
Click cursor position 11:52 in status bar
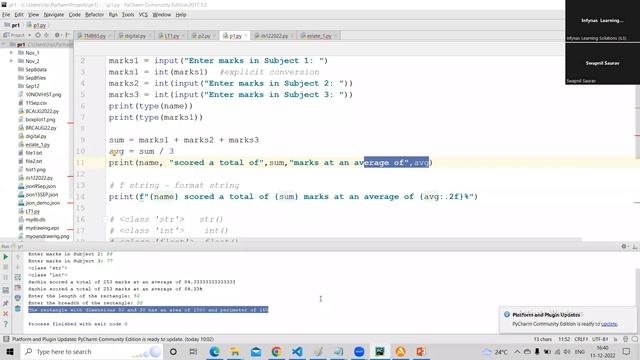(564, 339)
